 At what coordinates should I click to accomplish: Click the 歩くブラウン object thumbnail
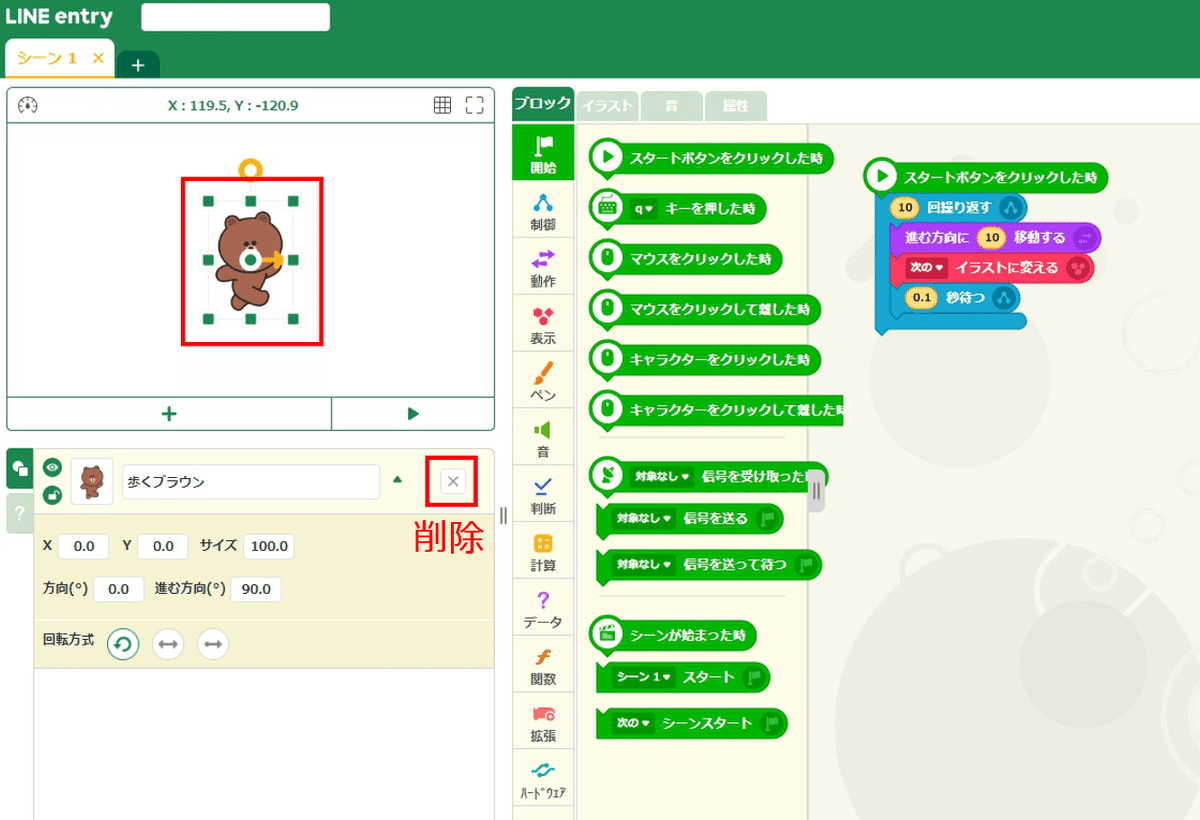coord(92,481)
